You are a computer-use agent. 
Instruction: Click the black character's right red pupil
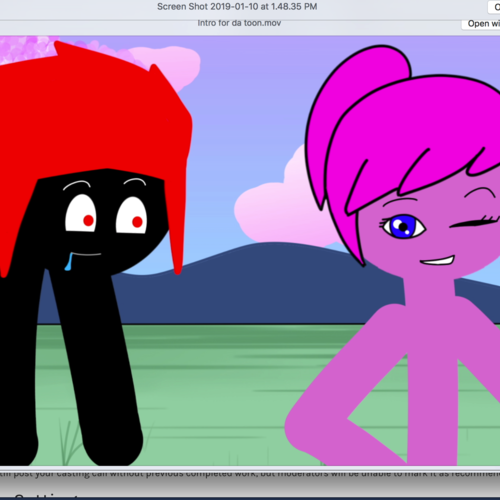tap(137, 222)
